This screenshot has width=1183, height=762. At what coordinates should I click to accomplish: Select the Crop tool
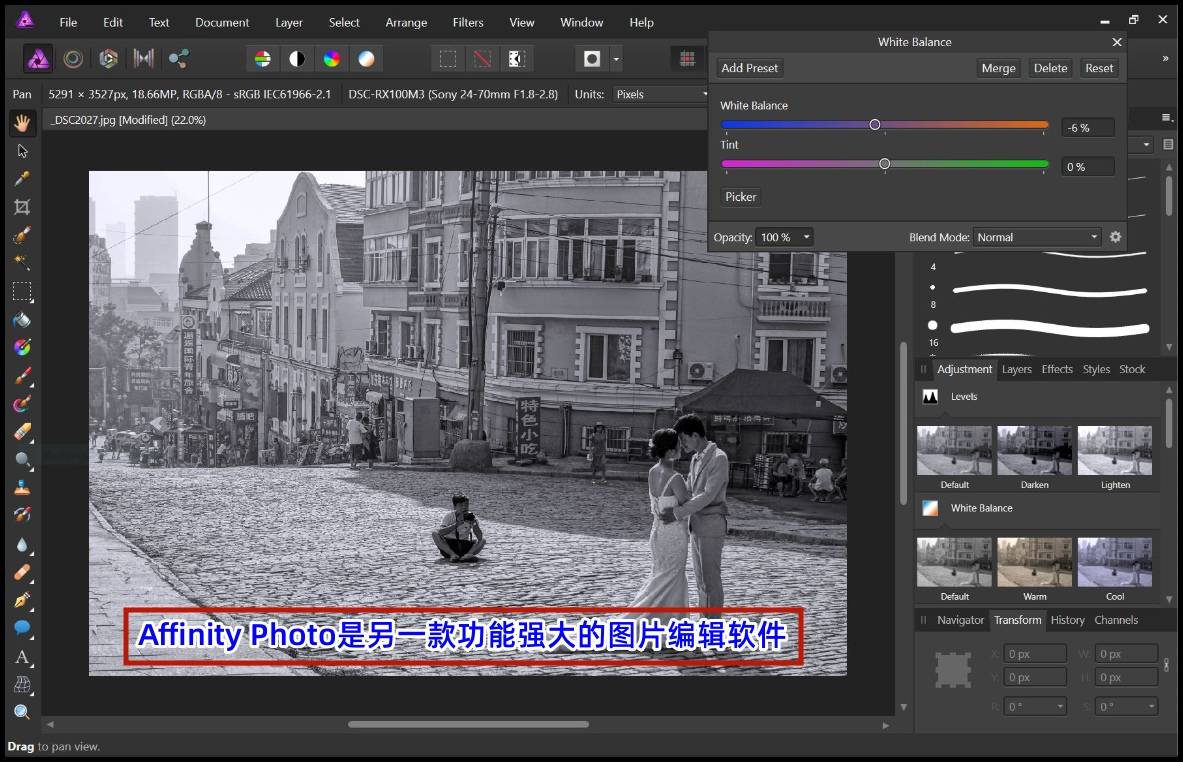coord(22,207)
